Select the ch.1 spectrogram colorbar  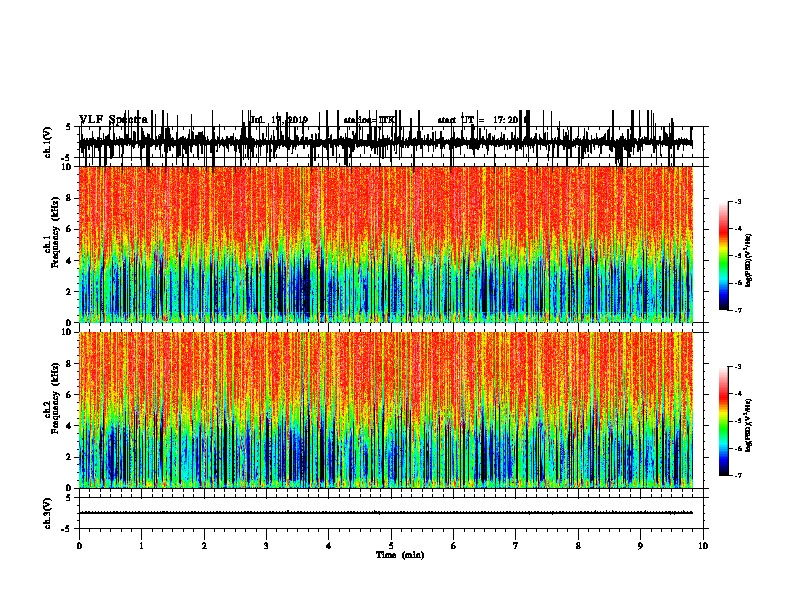724,256
